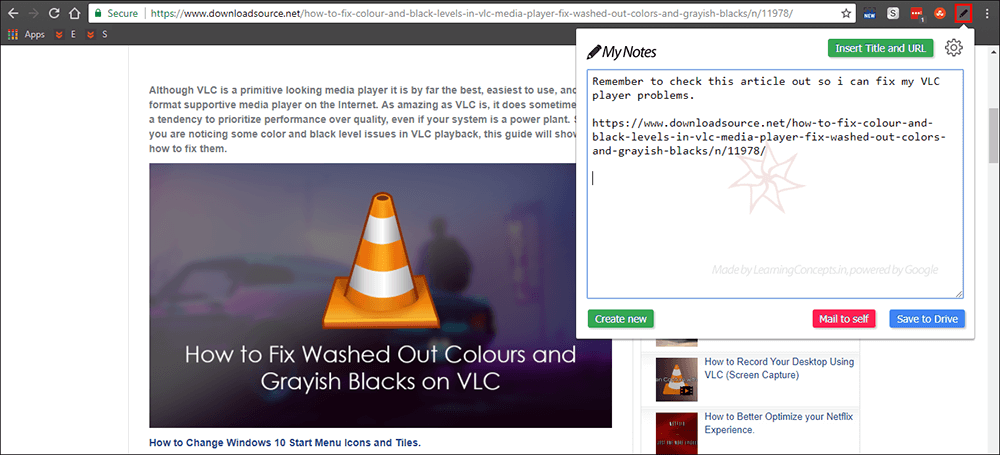
Task: Click Insert Title and URL button
Action: click(880, 48)
